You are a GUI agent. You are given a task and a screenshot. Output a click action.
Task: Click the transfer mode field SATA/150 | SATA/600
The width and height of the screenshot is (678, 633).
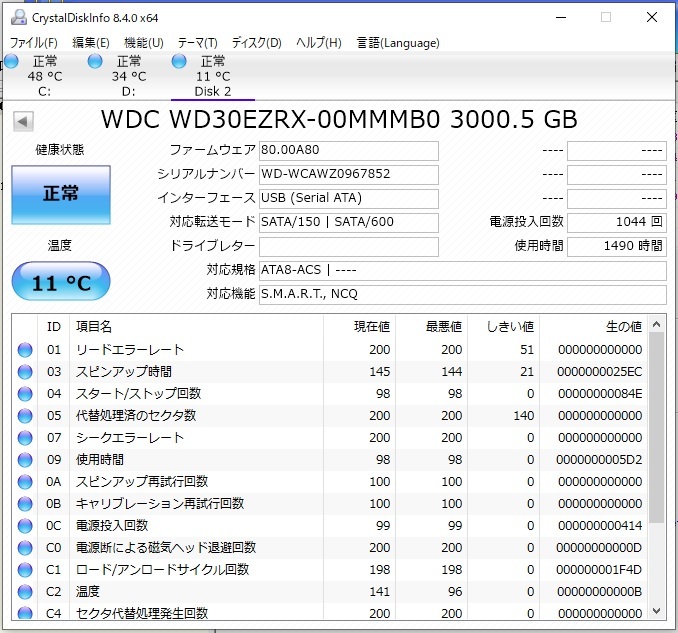(349, 222)
